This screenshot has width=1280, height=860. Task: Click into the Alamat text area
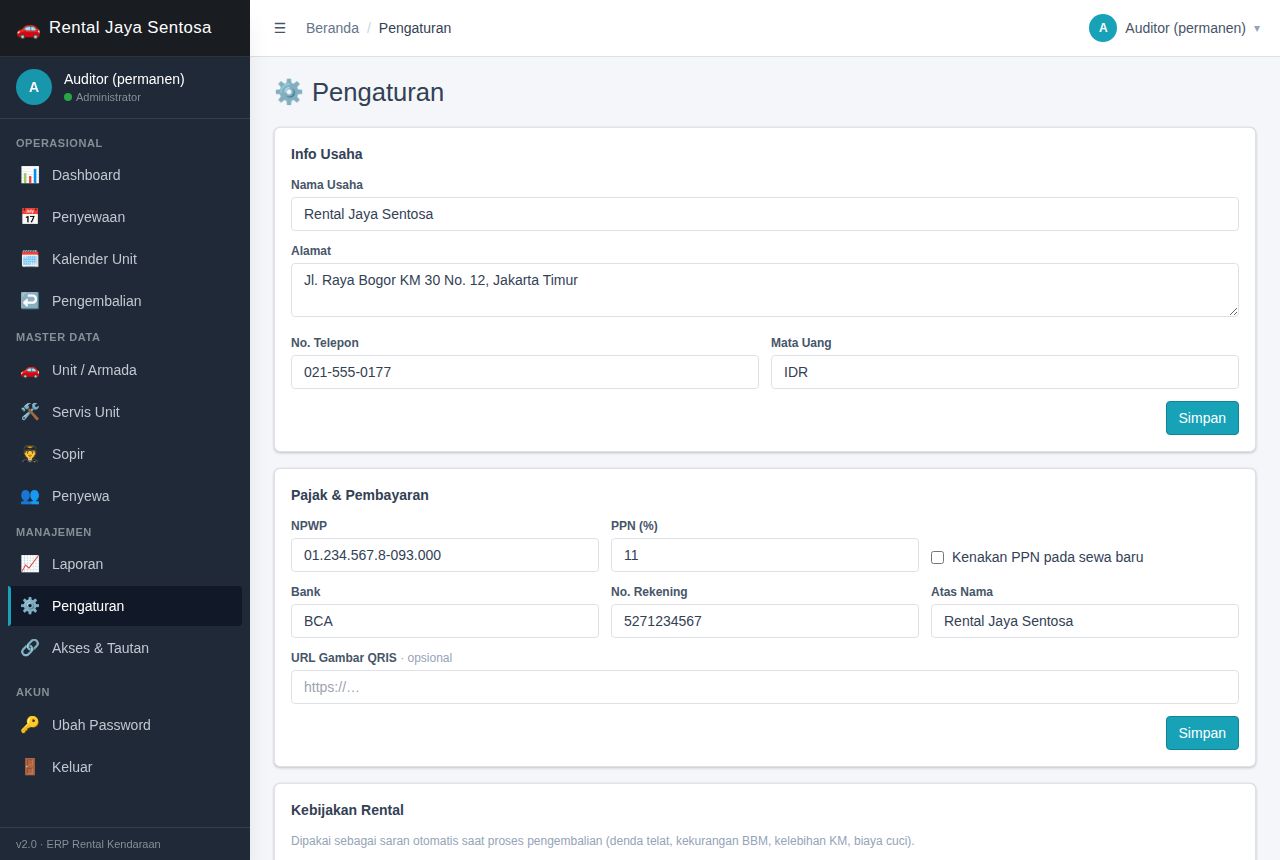point(765,290)
